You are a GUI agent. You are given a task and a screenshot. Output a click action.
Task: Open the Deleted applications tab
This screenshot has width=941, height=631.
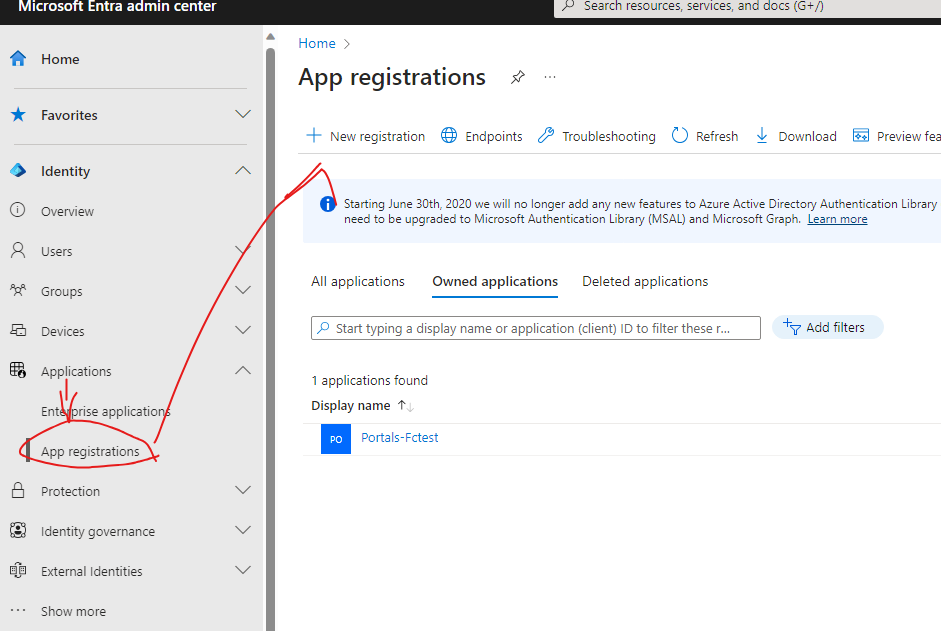pos(644,281)
